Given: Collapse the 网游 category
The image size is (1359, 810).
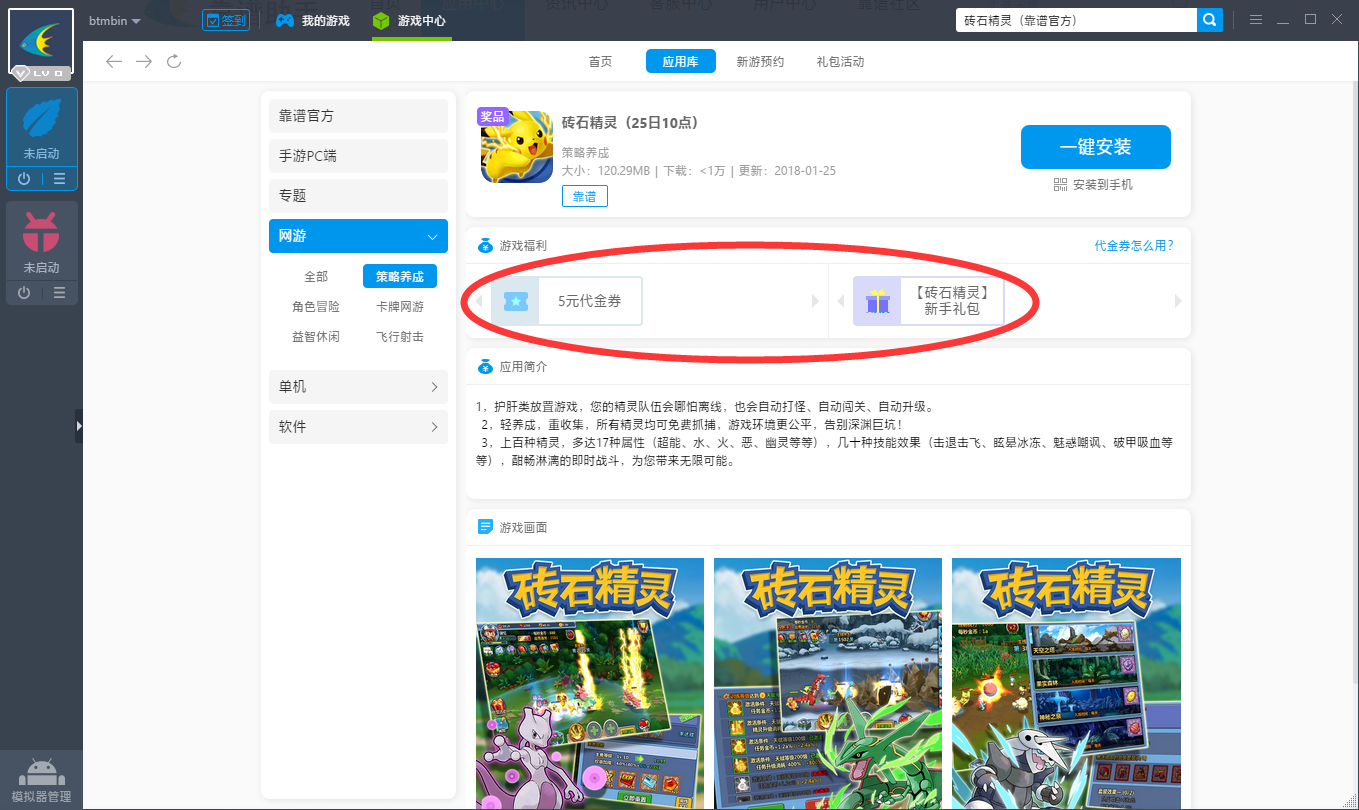Looking at the screenshot, I should point(358,236).
